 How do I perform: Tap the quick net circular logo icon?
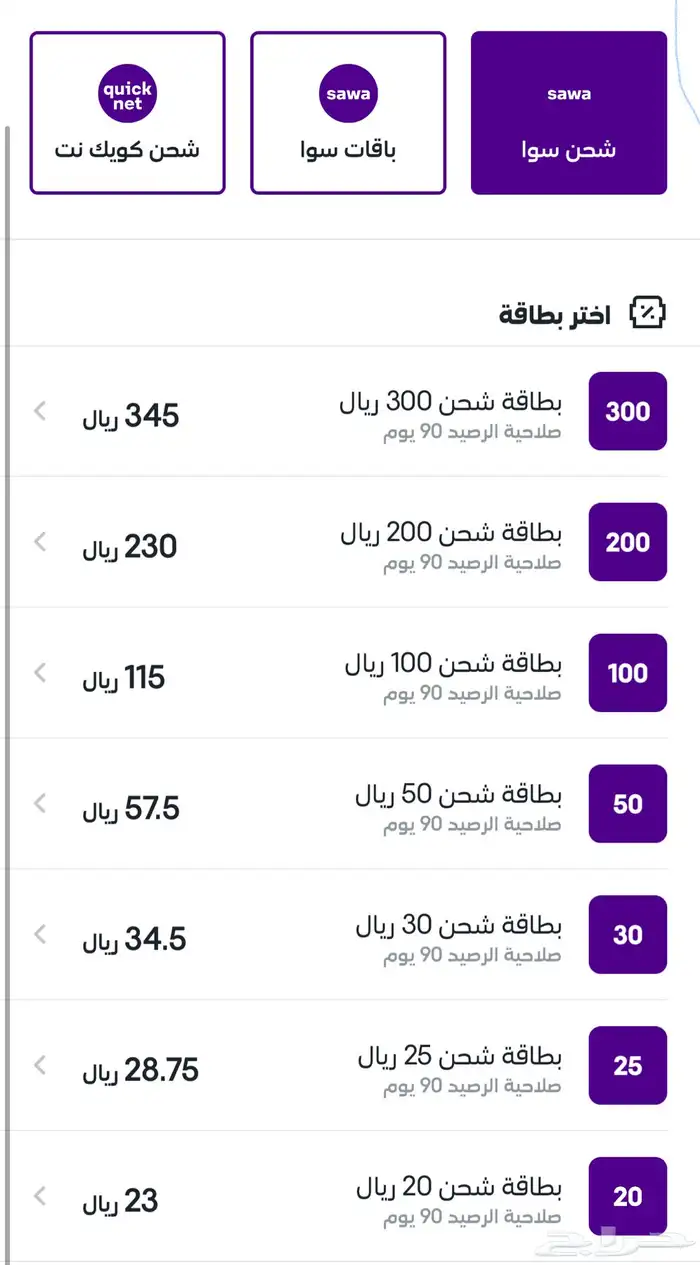pos(127,92)
